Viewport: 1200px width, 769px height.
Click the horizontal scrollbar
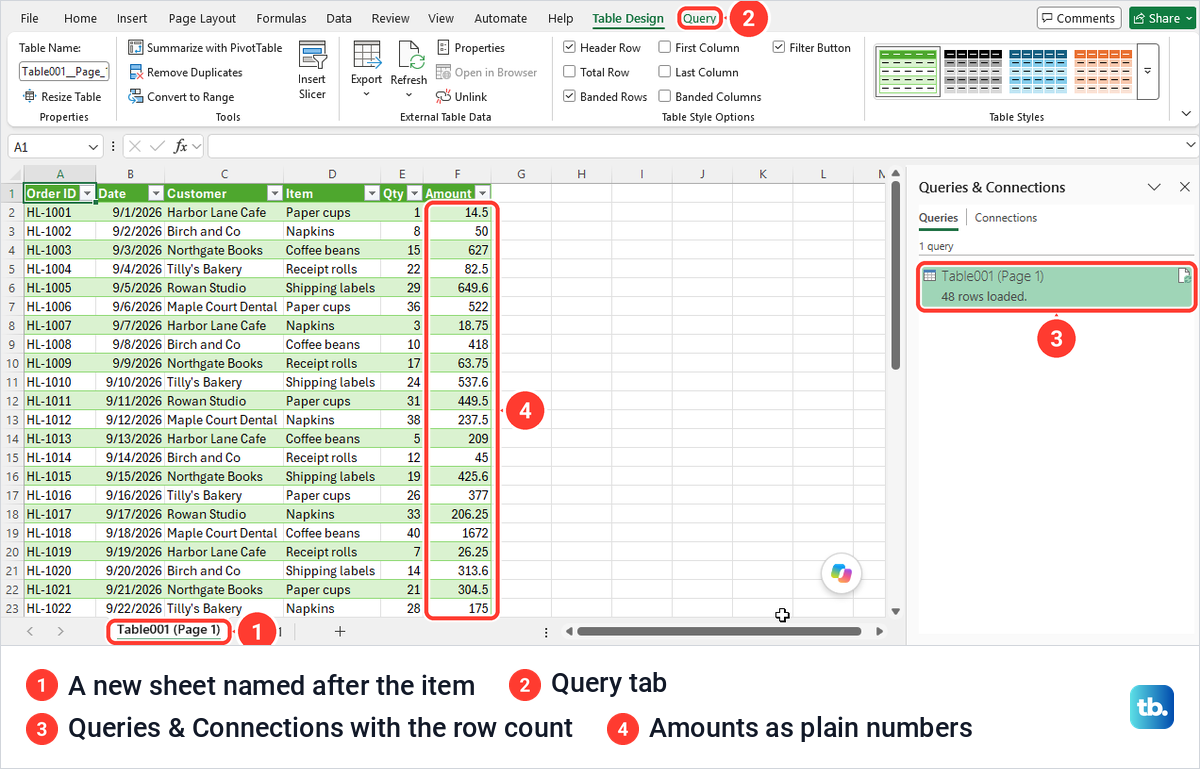719,631
